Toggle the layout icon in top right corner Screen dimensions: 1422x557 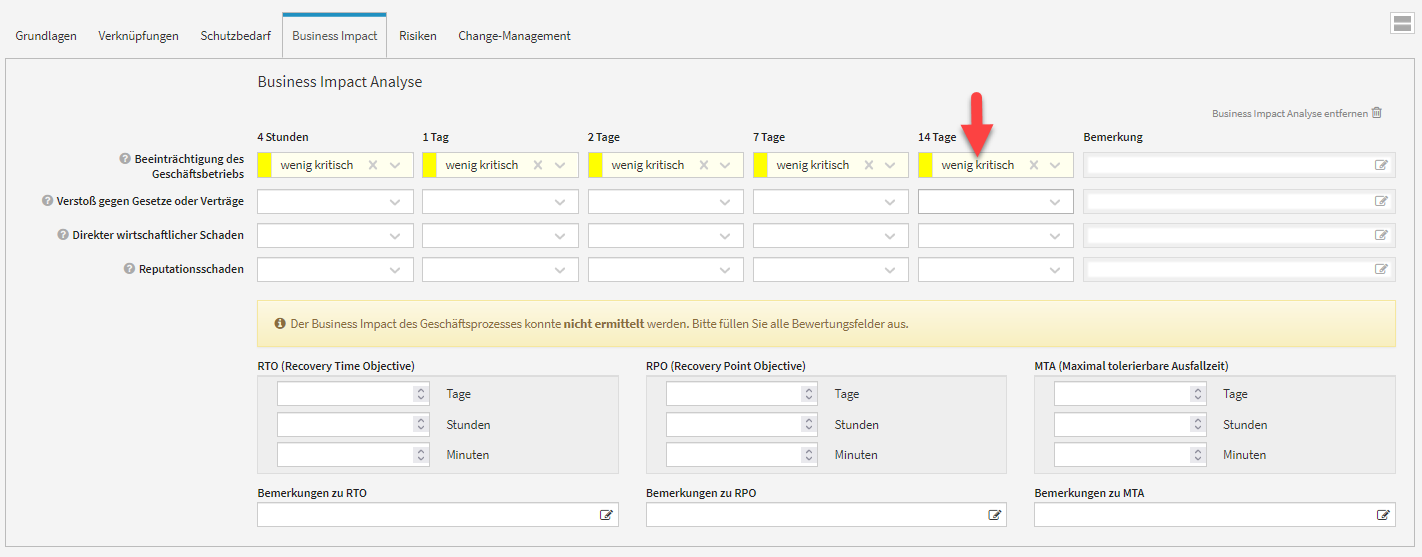(x=1402, y=24)
